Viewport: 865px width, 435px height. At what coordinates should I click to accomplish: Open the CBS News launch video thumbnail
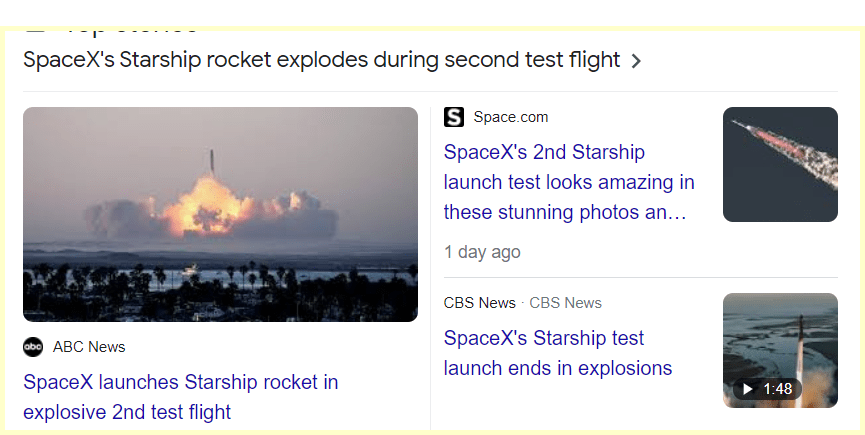pyautogui.click(x=780, y=340)
